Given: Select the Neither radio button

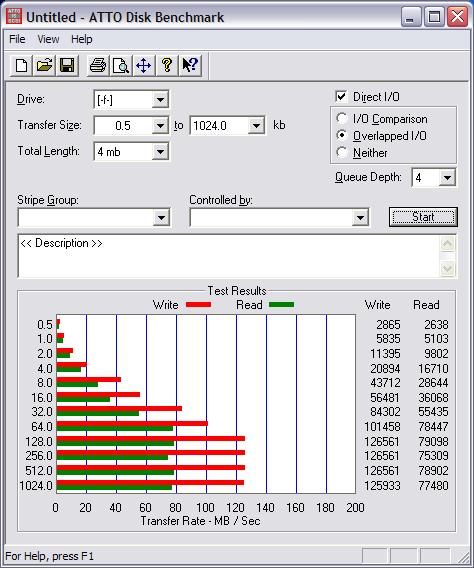Looking at the screenshot, I should click(x=341, y=153).
